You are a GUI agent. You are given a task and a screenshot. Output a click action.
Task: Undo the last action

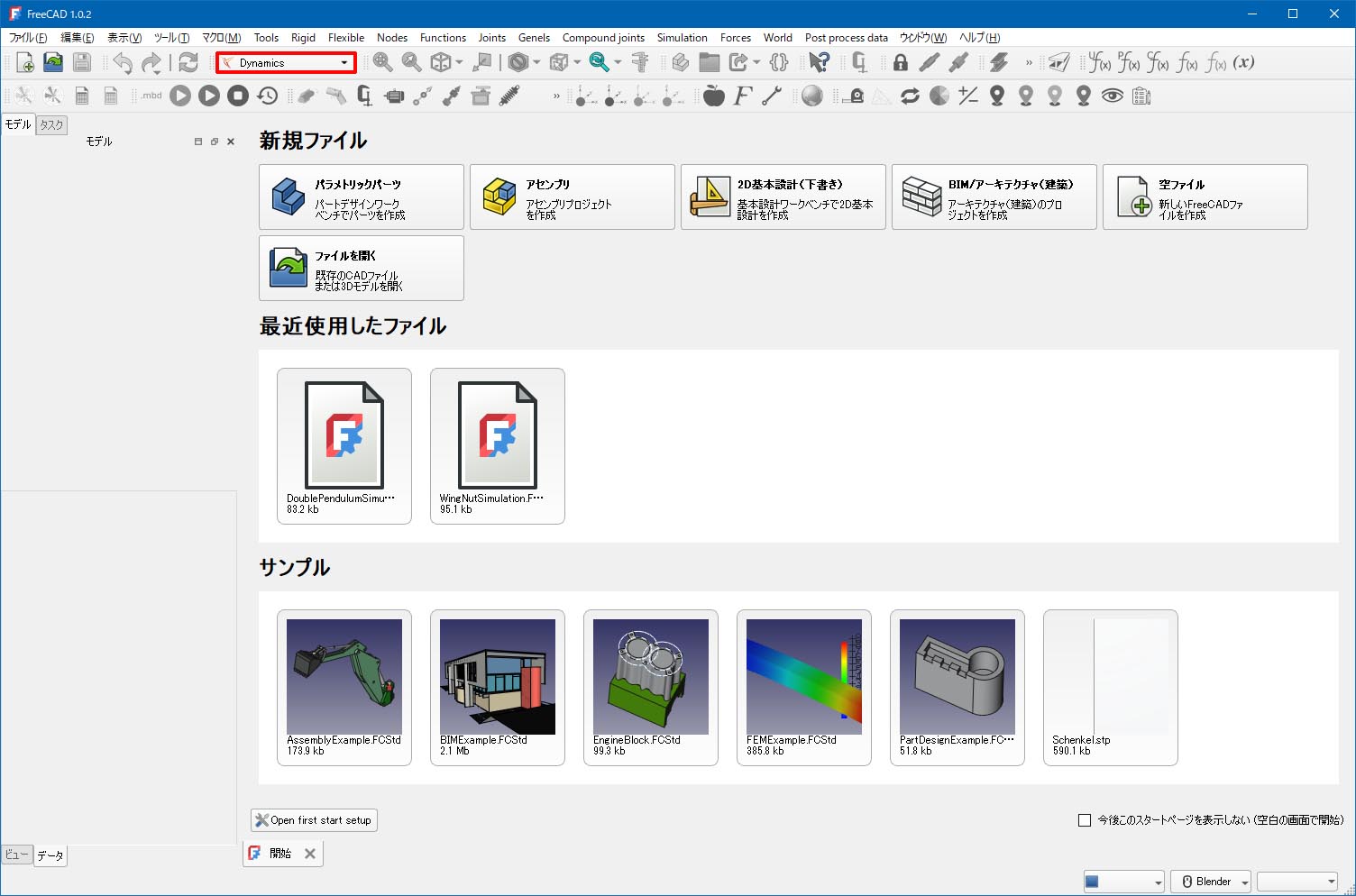coord(123,62)
